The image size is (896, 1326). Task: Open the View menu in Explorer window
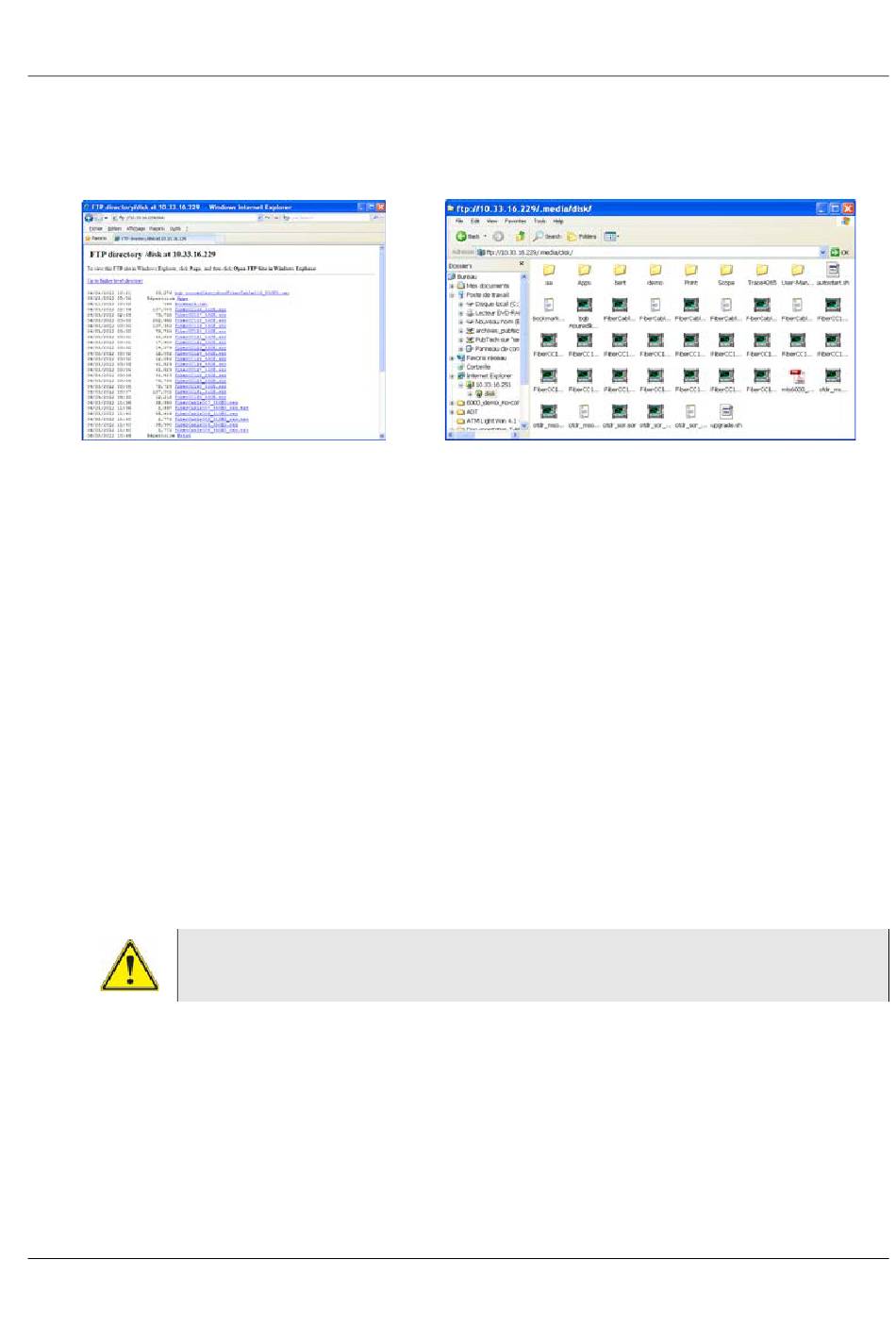491,221
